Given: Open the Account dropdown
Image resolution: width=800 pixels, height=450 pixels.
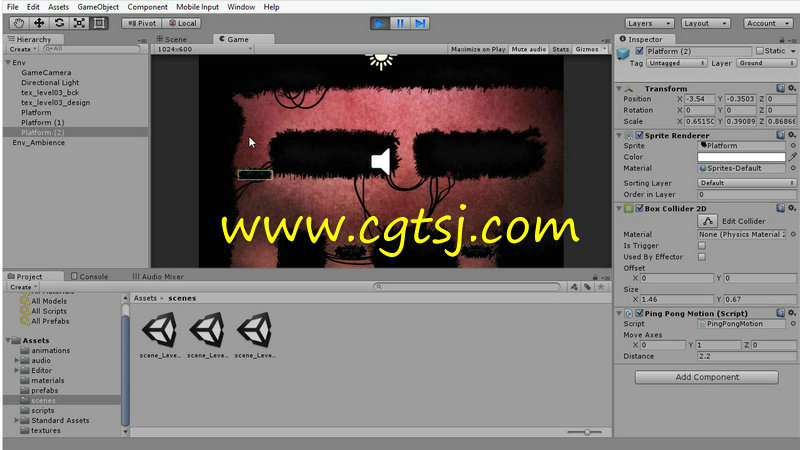Looking at the screenshot, I should click(768, 23).
